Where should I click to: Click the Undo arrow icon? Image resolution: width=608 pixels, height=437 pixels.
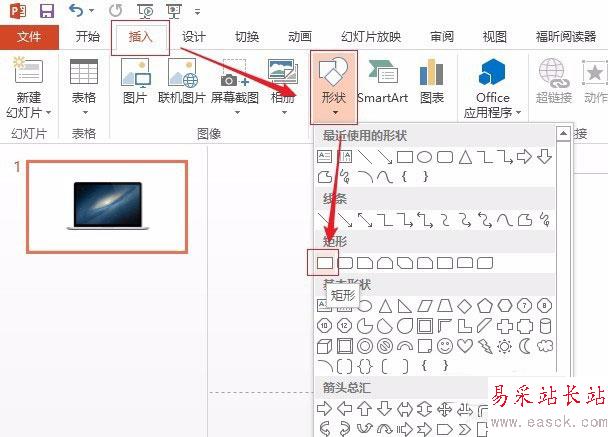tap(76, 10)
